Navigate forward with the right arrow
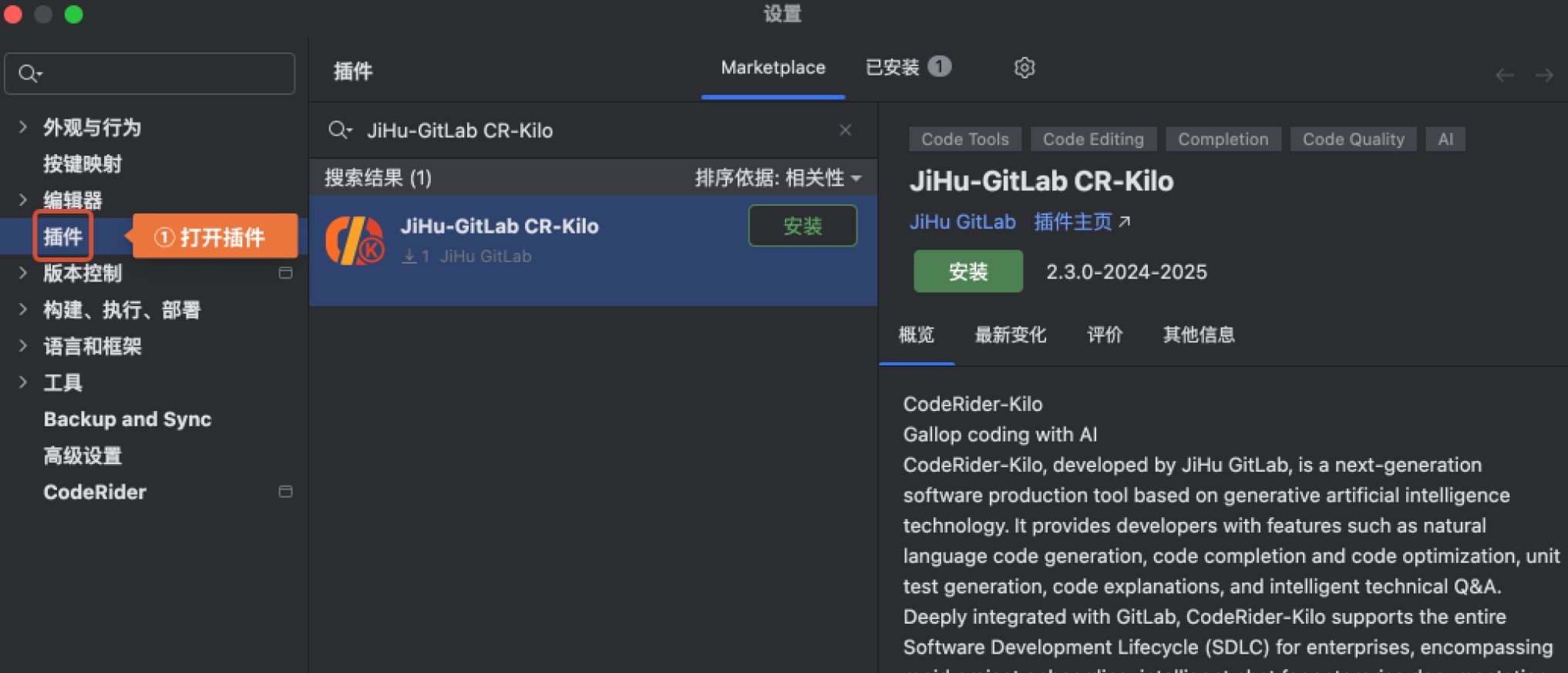 [x=1544, y=76]
